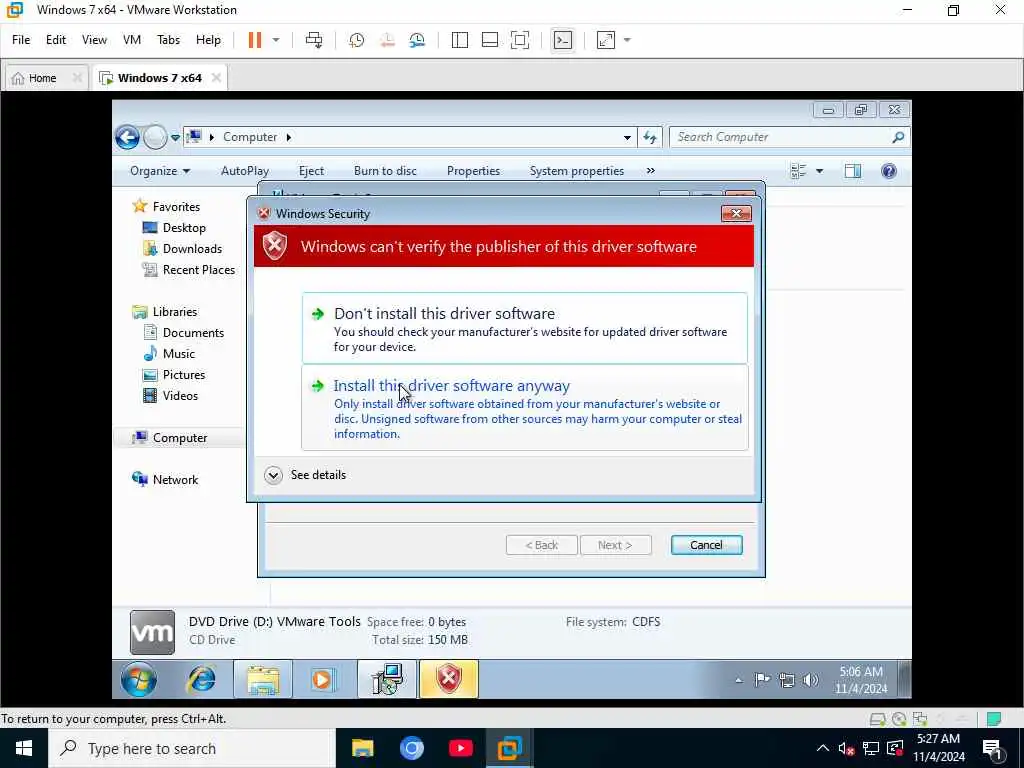Select Libraries in navigation pane
Image resolution: width=1024 pixels, height=768 pixels.
pyautogui.click(x=165, y=312)
